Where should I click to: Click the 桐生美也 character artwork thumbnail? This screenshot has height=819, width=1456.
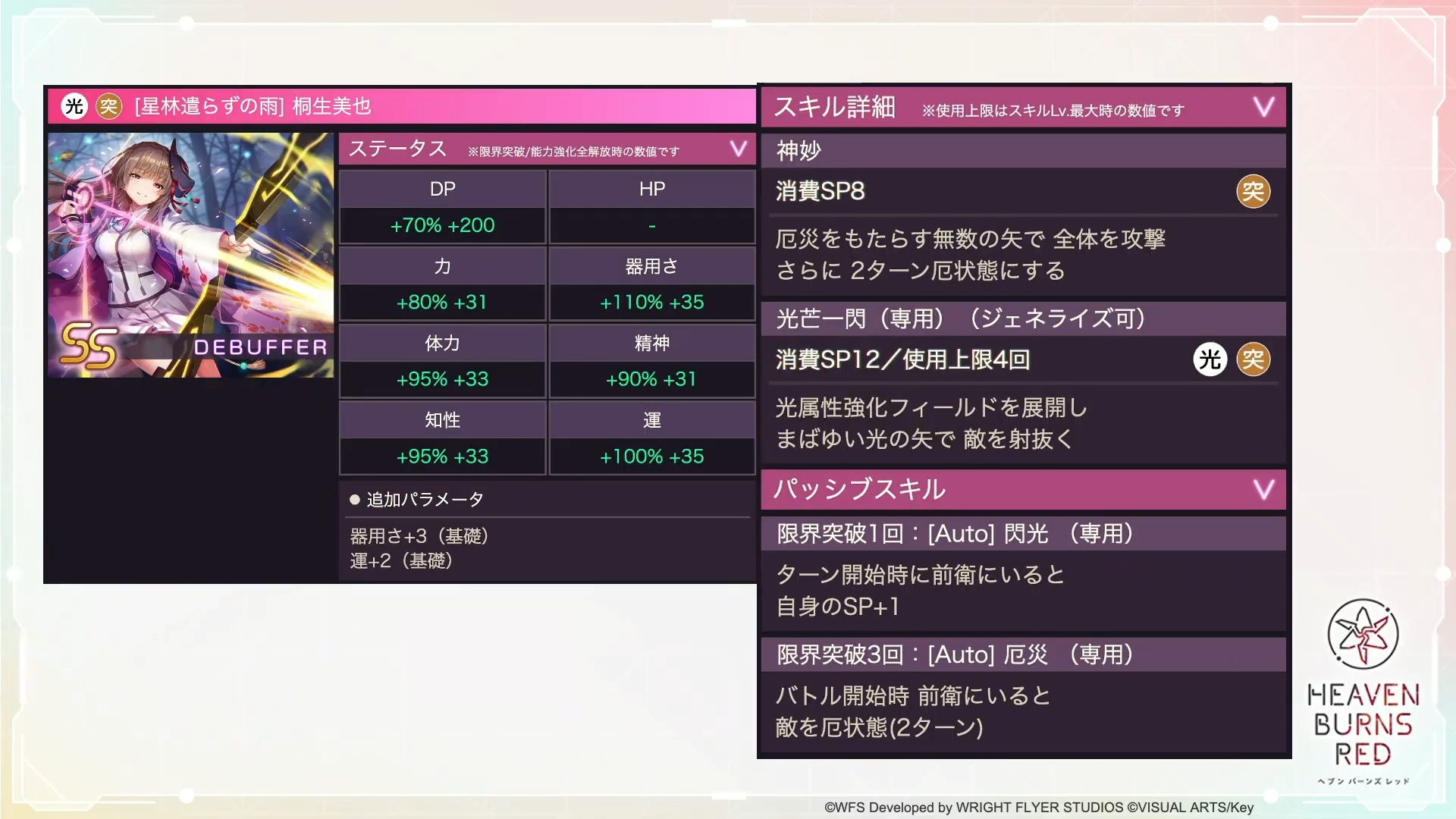190,235
